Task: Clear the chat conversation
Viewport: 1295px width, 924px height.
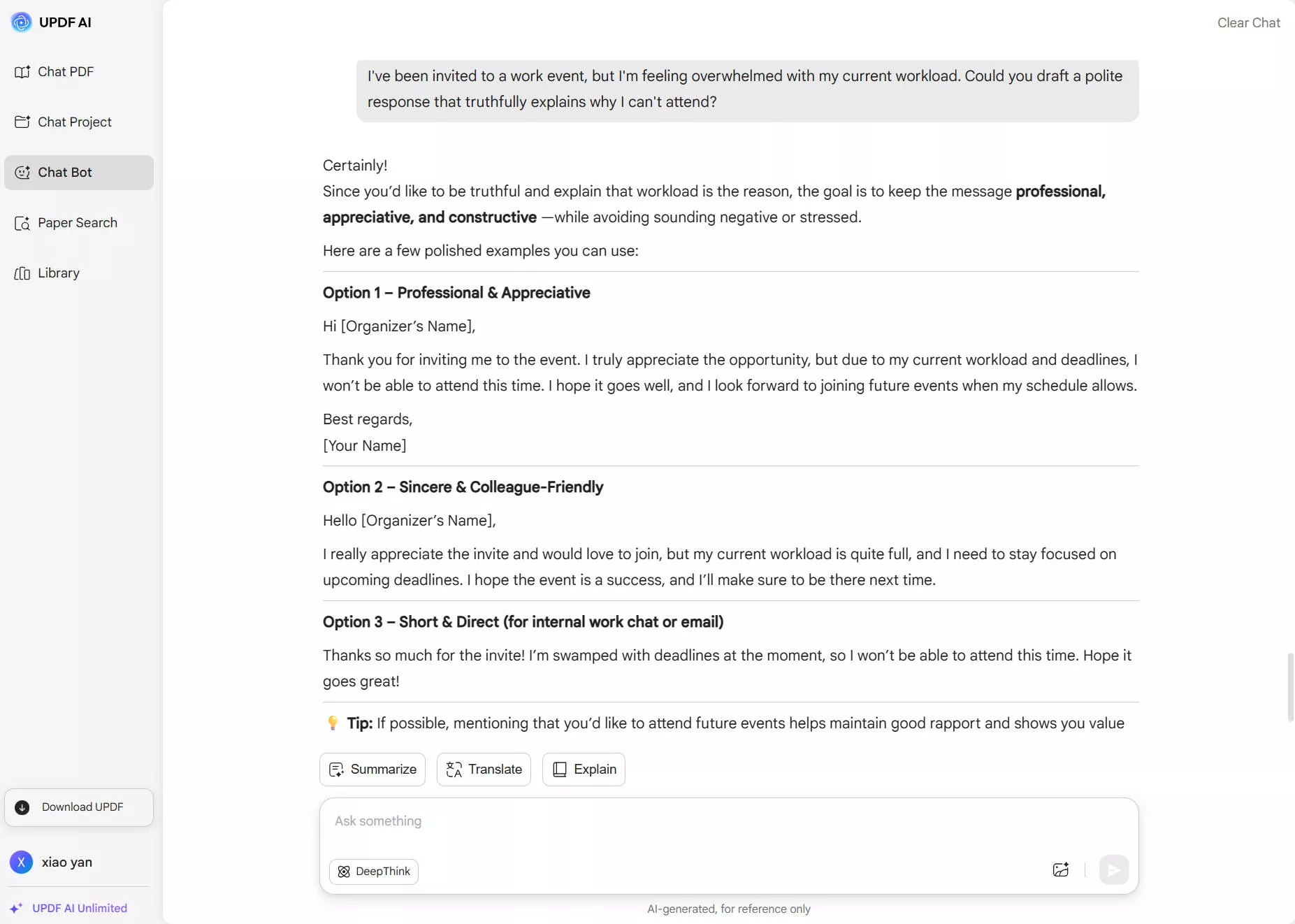Action: pyautogui.click(x=1248, y=22)
